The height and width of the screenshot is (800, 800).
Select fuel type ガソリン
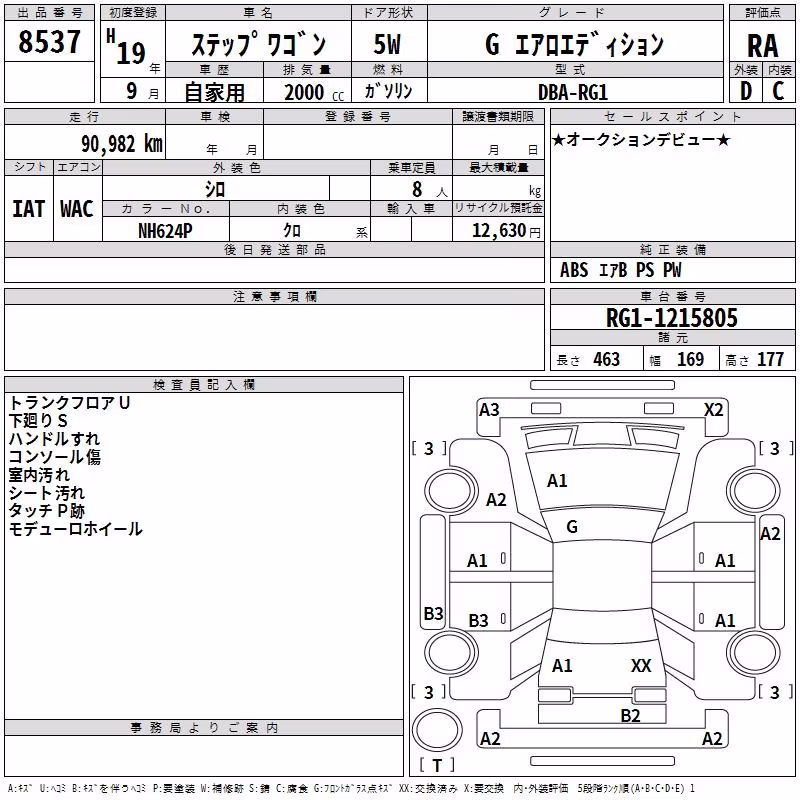click(388, 91)
